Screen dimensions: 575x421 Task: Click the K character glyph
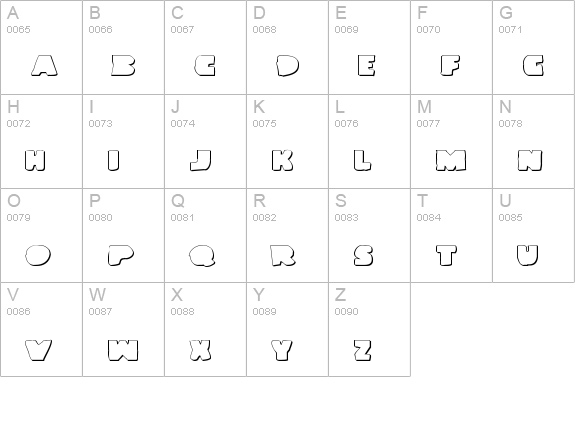(x=283, y=160)
